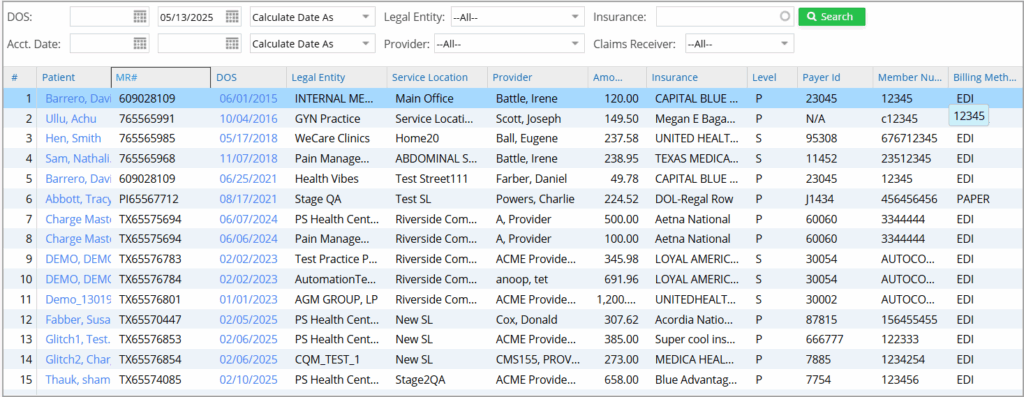Open patient link Demo_13019
Image resolution: width=1024 pixels, height=397 pixels.
[x=78, y=300]
